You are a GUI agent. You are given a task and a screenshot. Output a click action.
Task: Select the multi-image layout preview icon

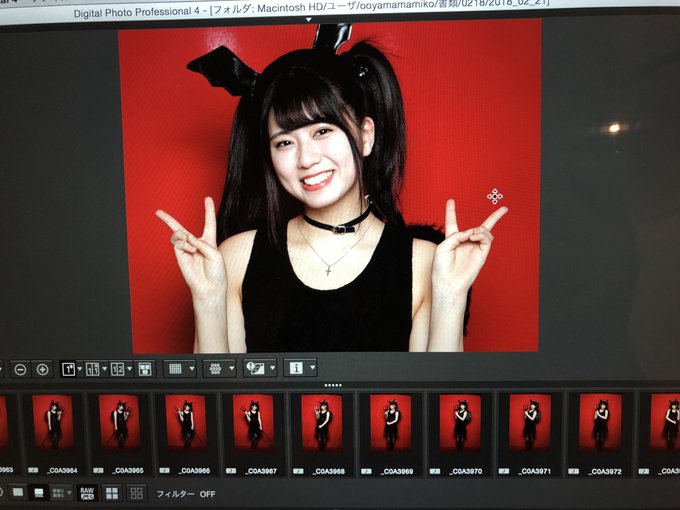(x=144, y=369)
